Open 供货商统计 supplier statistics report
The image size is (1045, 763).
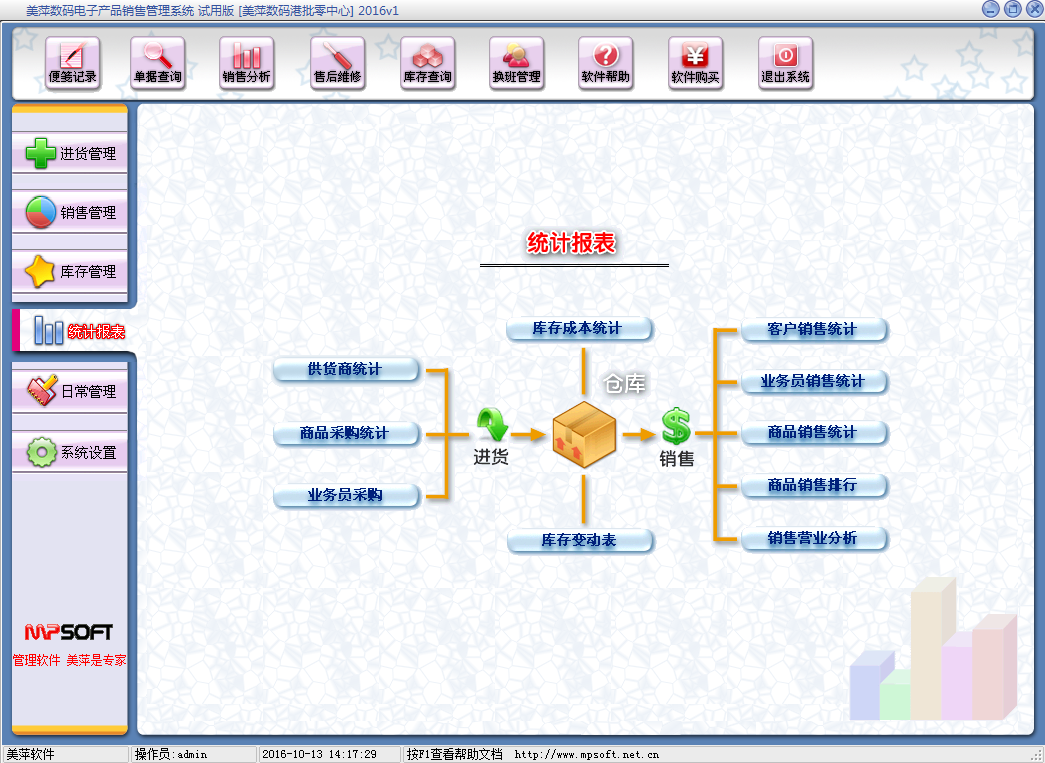click(x=345, y=369)
